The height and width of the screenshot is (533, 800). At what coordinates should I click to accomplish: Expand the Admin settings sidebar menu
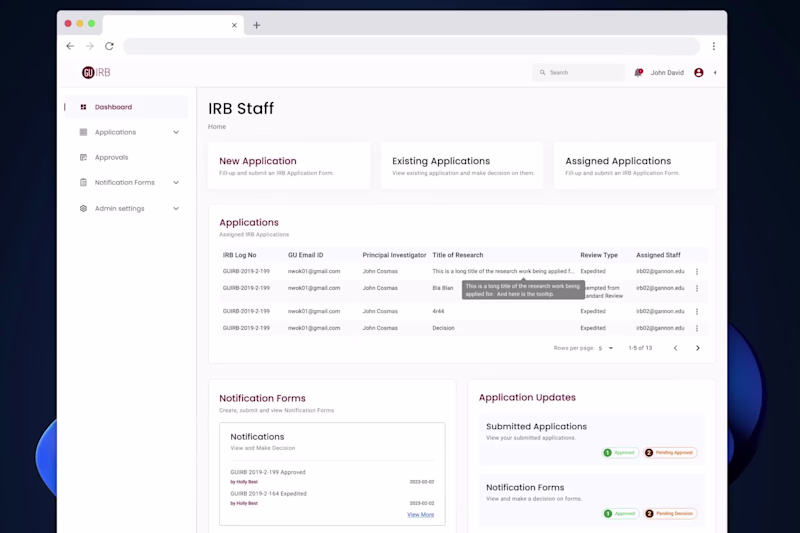click(x=176, y=209)
